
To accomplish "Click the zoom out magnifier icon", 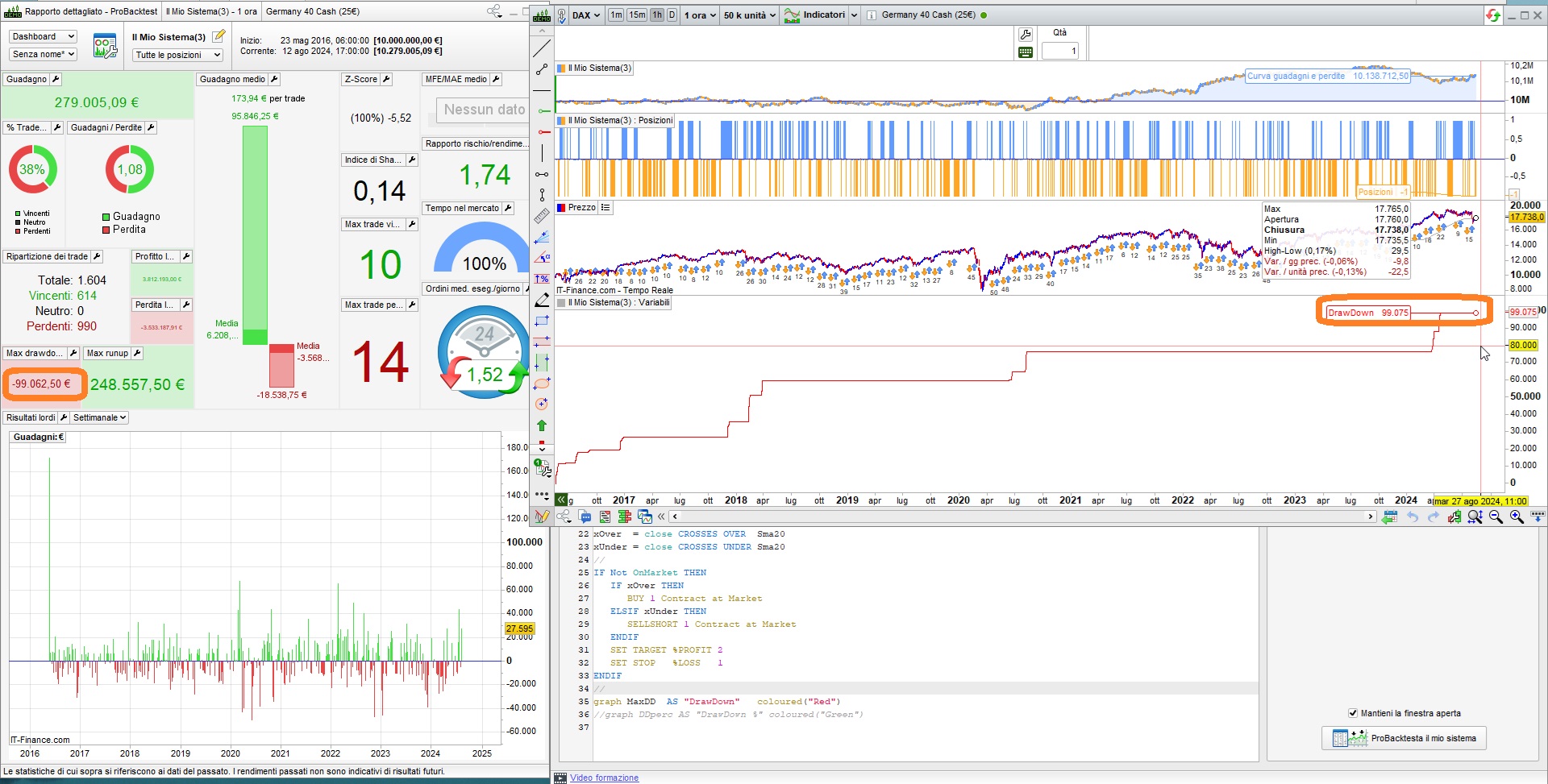I will pos(1496,516).
